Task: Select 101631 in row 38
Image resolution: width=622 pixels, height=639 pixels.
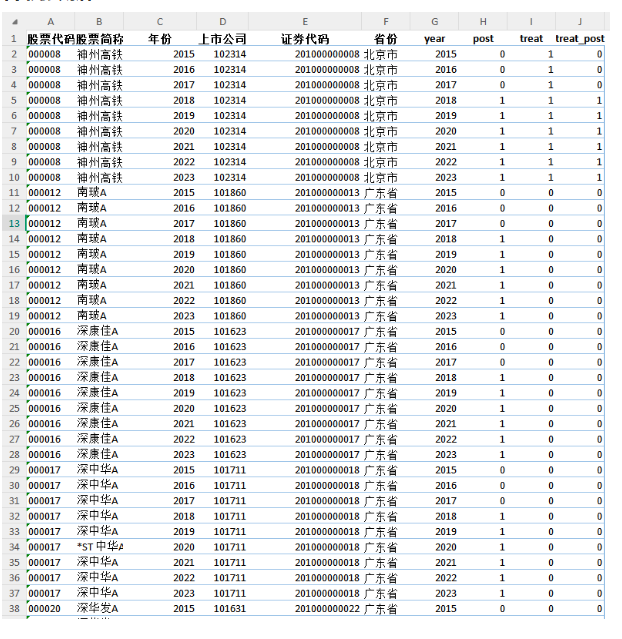Action: tap(223, 608)
